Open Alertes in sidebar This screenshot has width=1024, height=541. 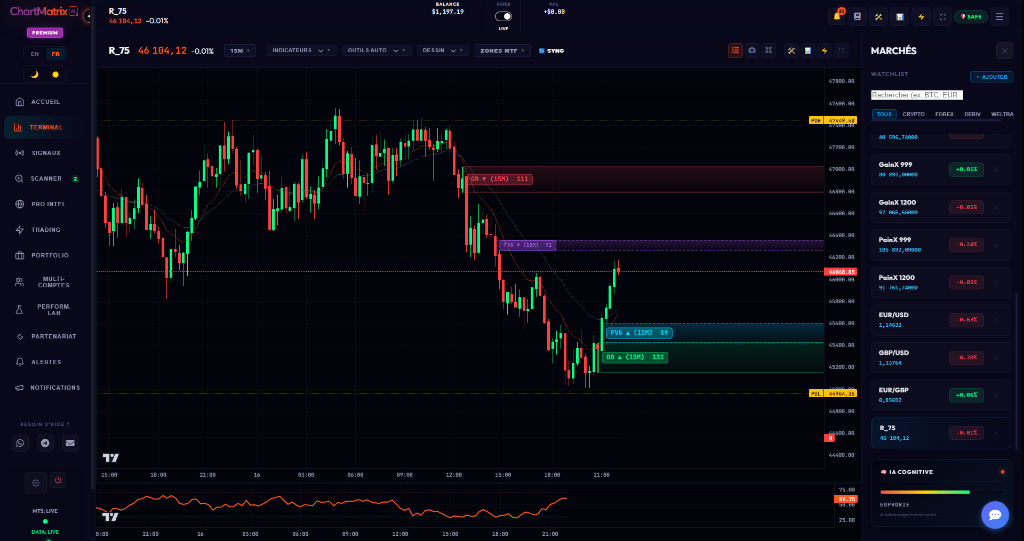point(46,362)
